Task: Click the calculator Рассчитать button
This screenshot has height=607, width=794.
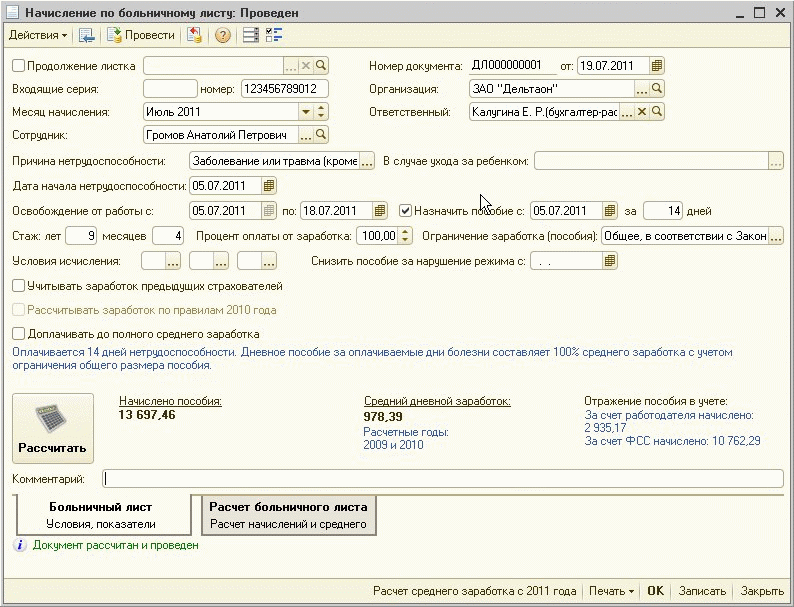Action: (x=52, y=428)
